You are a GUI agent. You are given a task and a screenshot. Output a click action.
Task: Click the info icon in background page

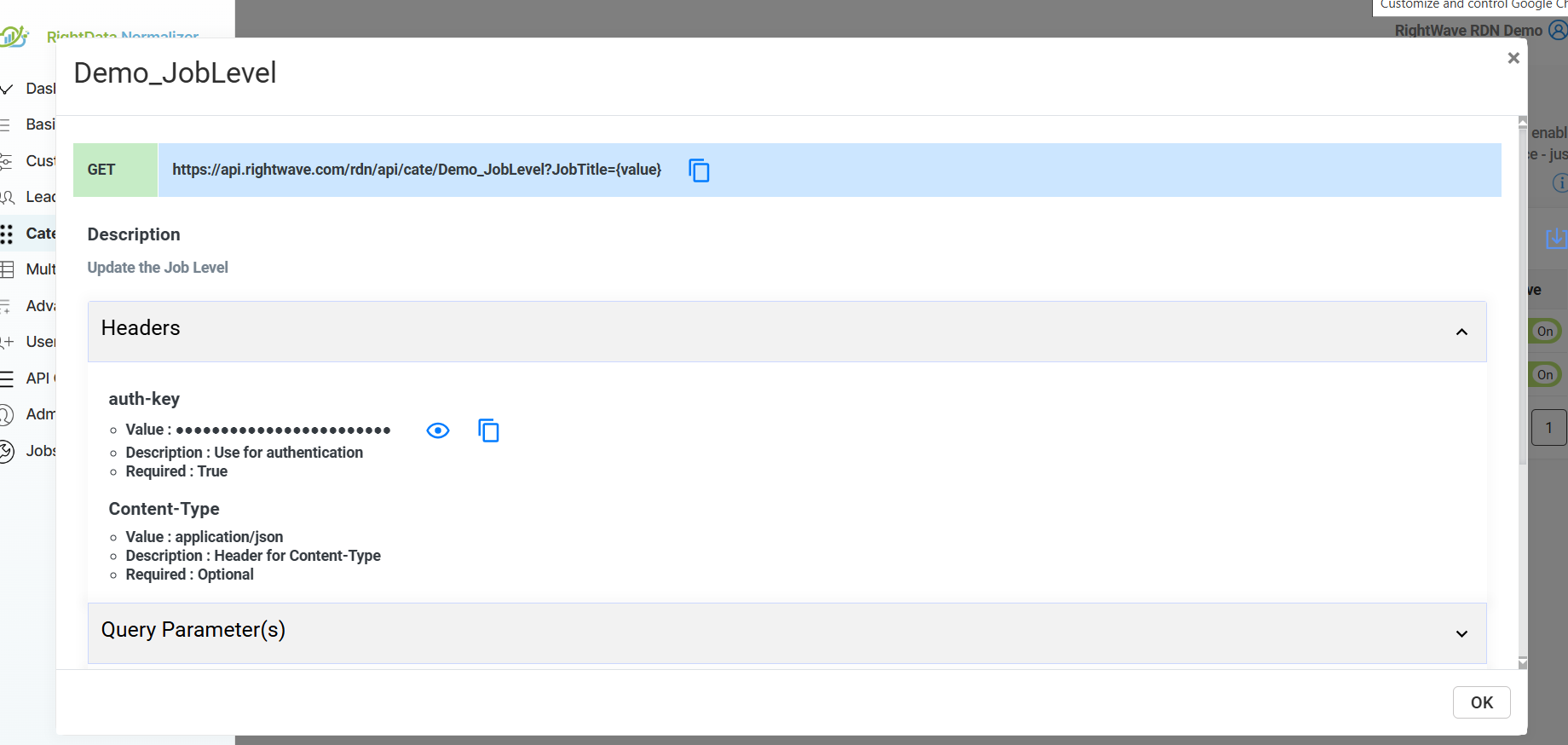point(1560,182)
